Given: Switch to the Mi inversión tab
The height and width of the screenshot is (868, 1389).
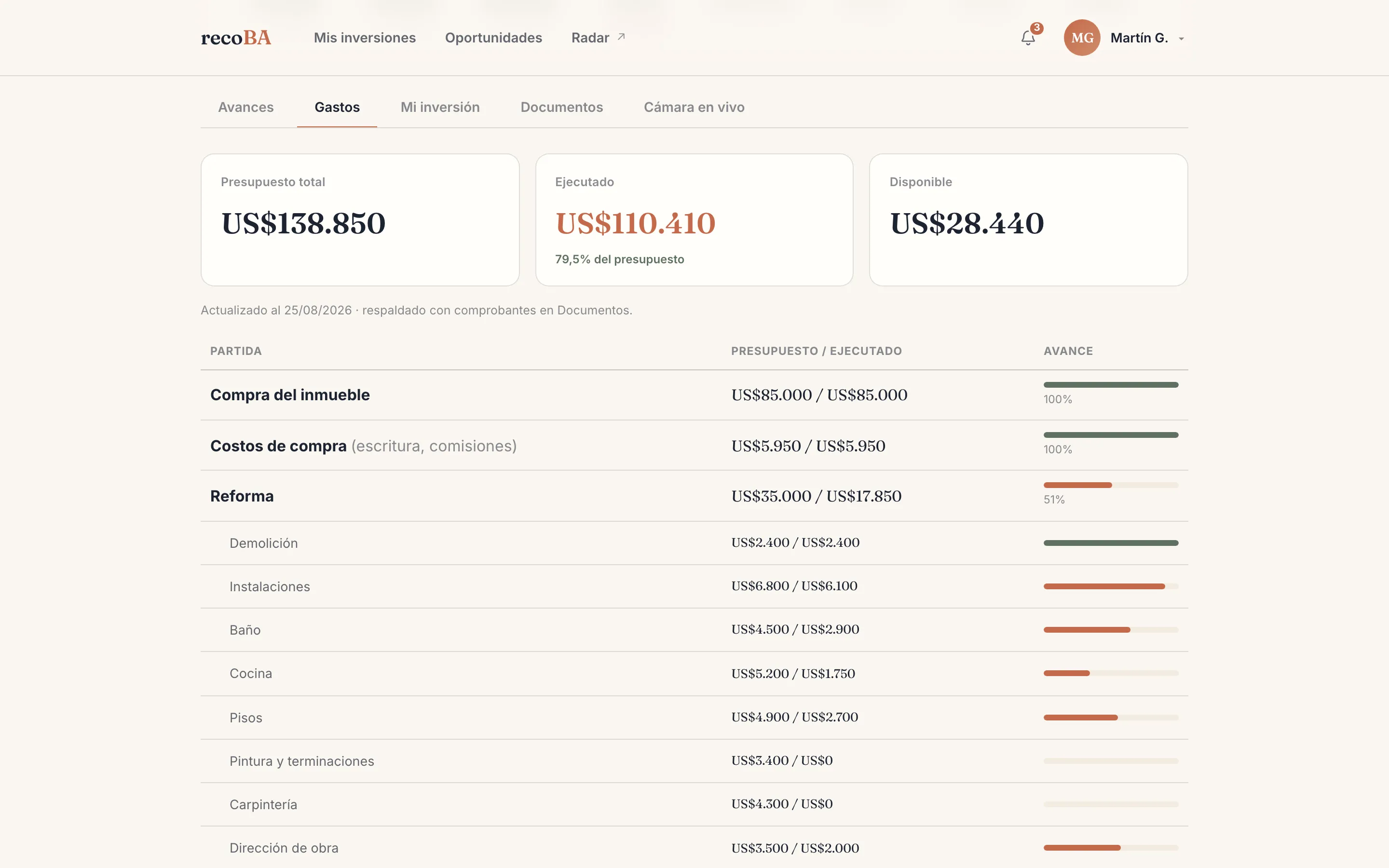Looking at the screenshot, I should coord(440,108).
